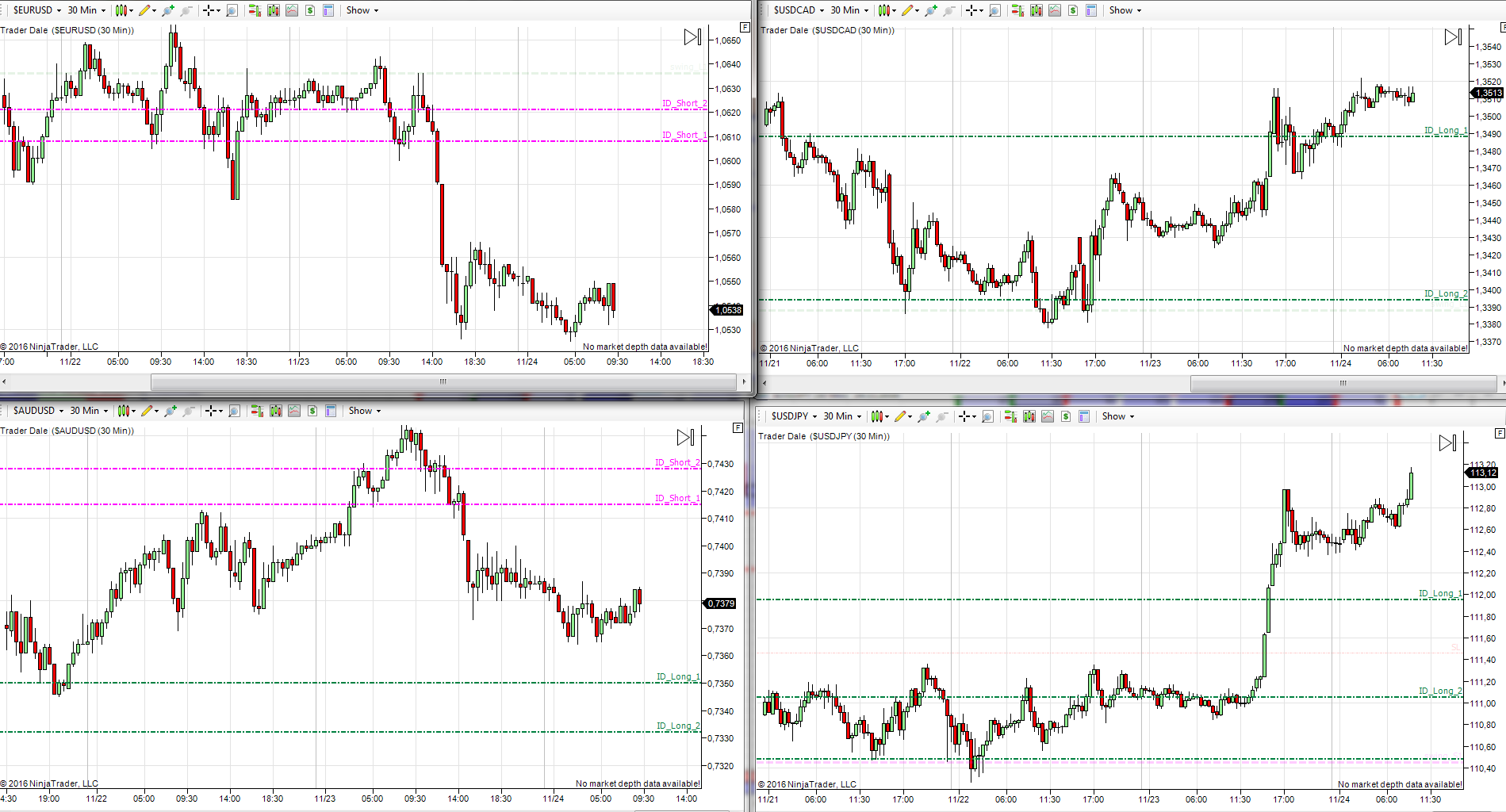Jump to the last bar on USDJPY chart
Viewport: 1506px width, 812px height.
[x=1447, y=442]
